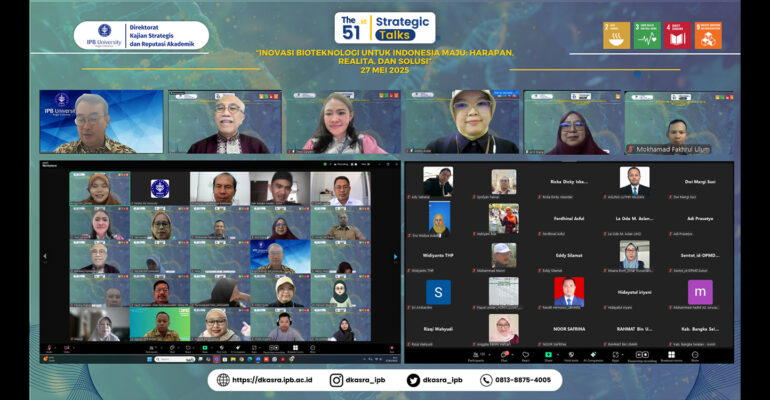Screen dimensions: 770x400
Task: Select the purple m avatar participant tile
Action: (700, 293)
